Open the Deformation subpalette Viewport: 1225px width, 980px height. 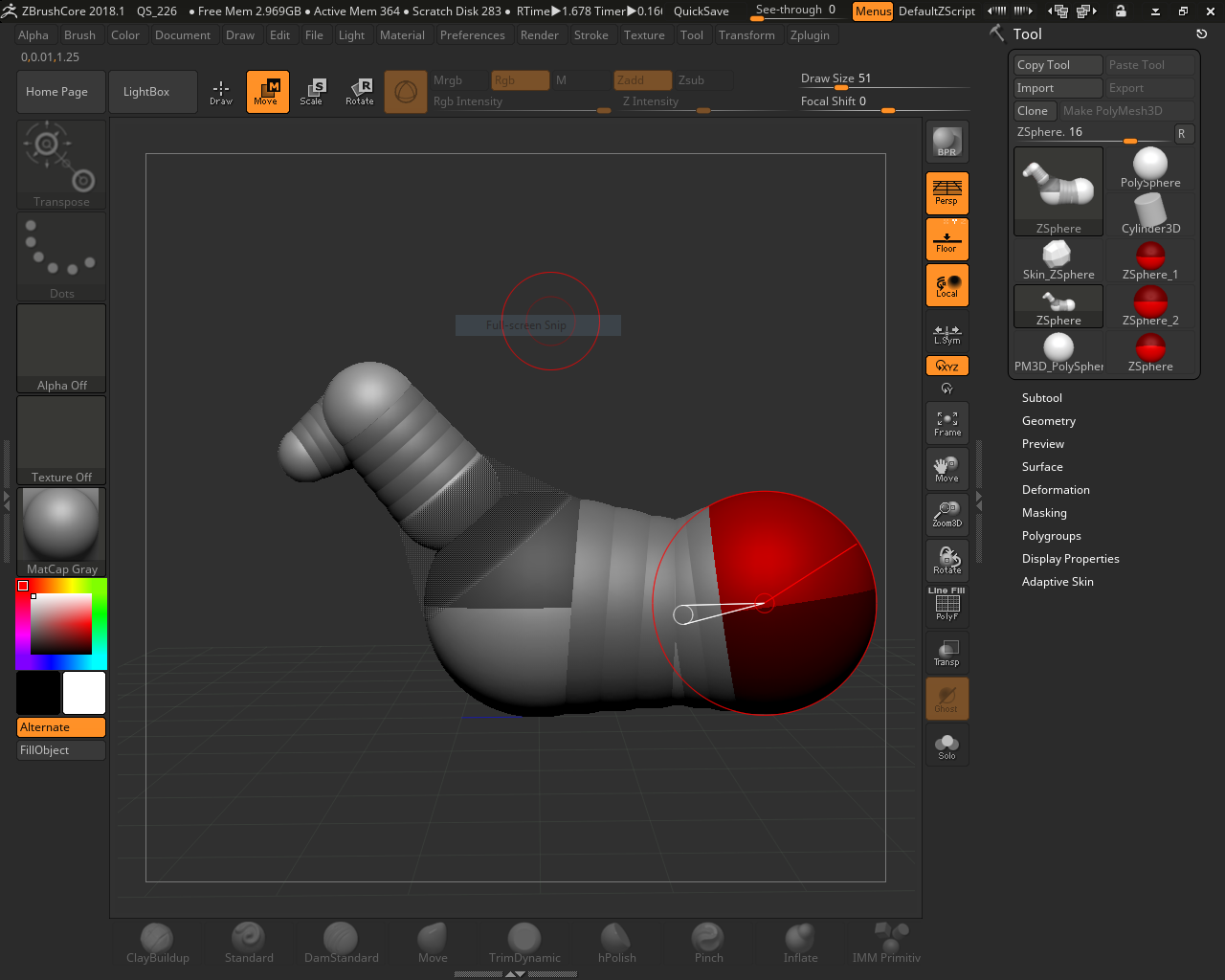1056,489
